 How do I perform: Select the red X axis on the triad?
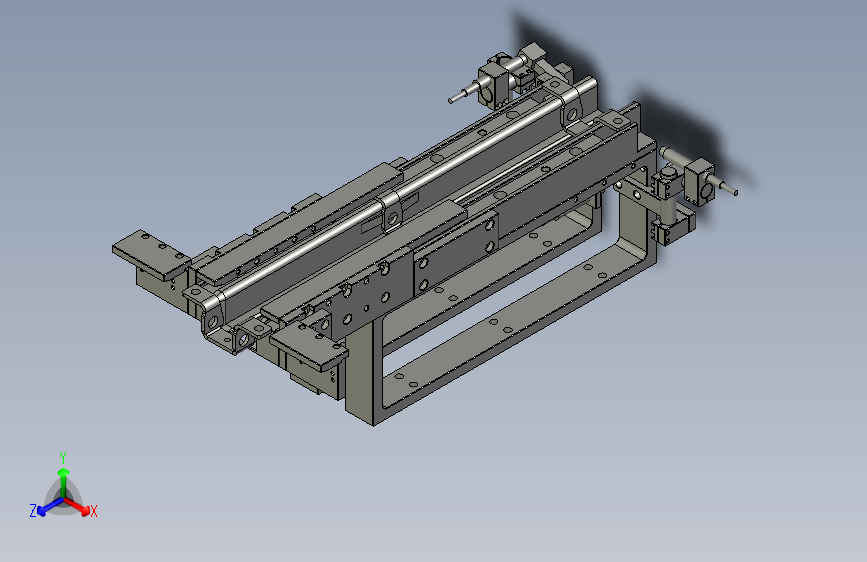point(77,506)
